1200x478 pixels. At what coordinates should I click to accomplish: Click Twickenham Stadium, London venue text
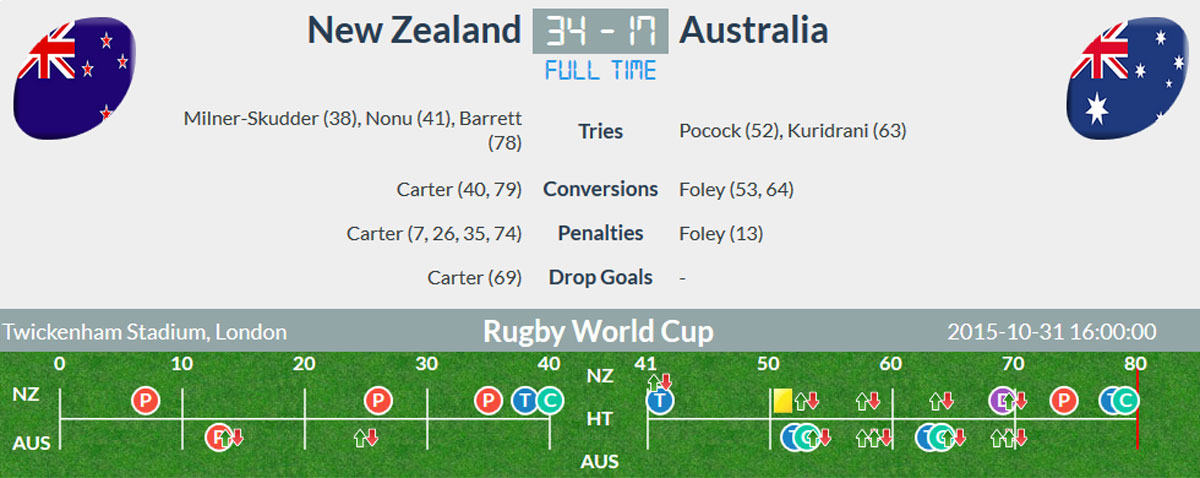(145, 332)
